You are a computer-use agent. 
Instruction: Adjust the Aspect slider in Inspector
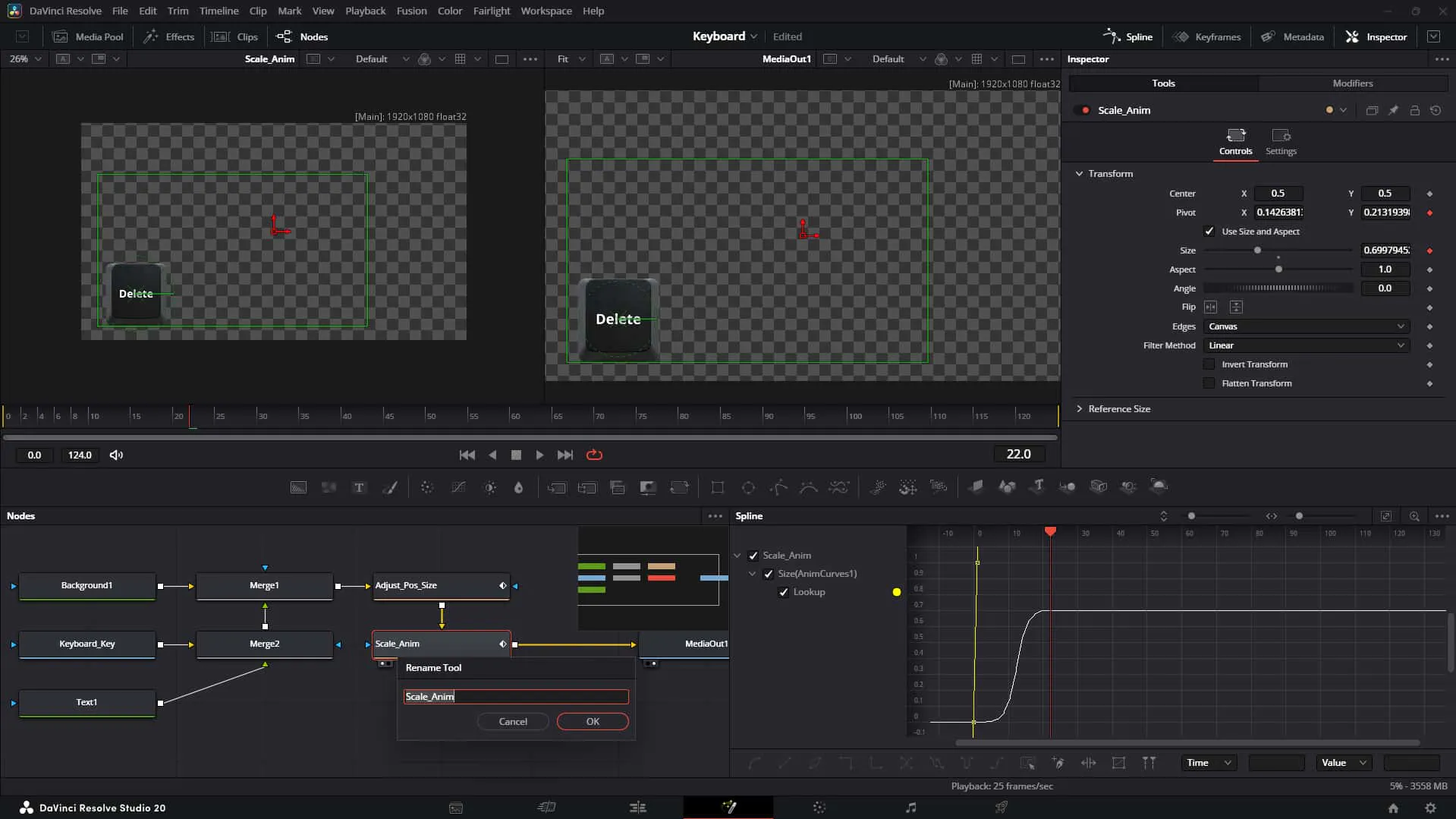pyautogui.click(x=1278, y=269)
